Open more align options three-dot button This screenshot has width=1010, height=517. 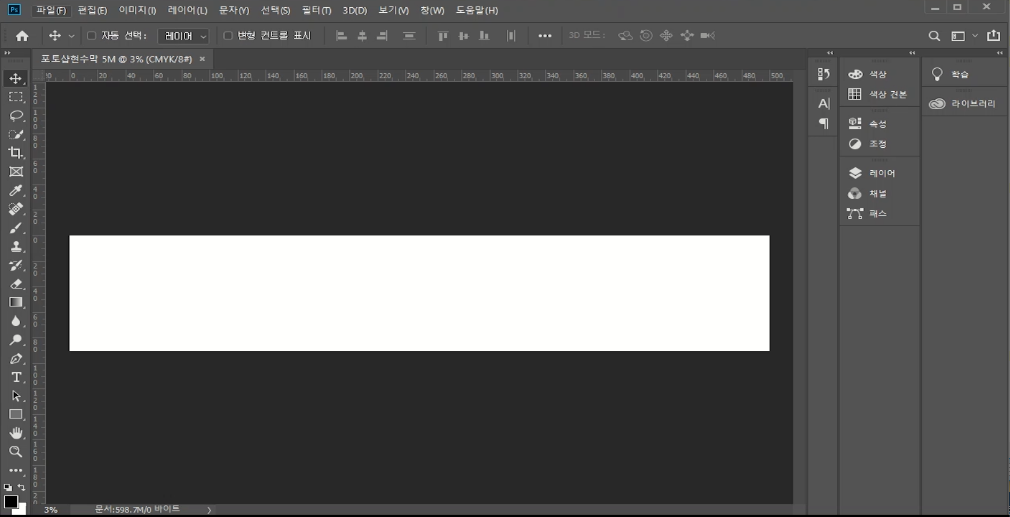[545, 36]
